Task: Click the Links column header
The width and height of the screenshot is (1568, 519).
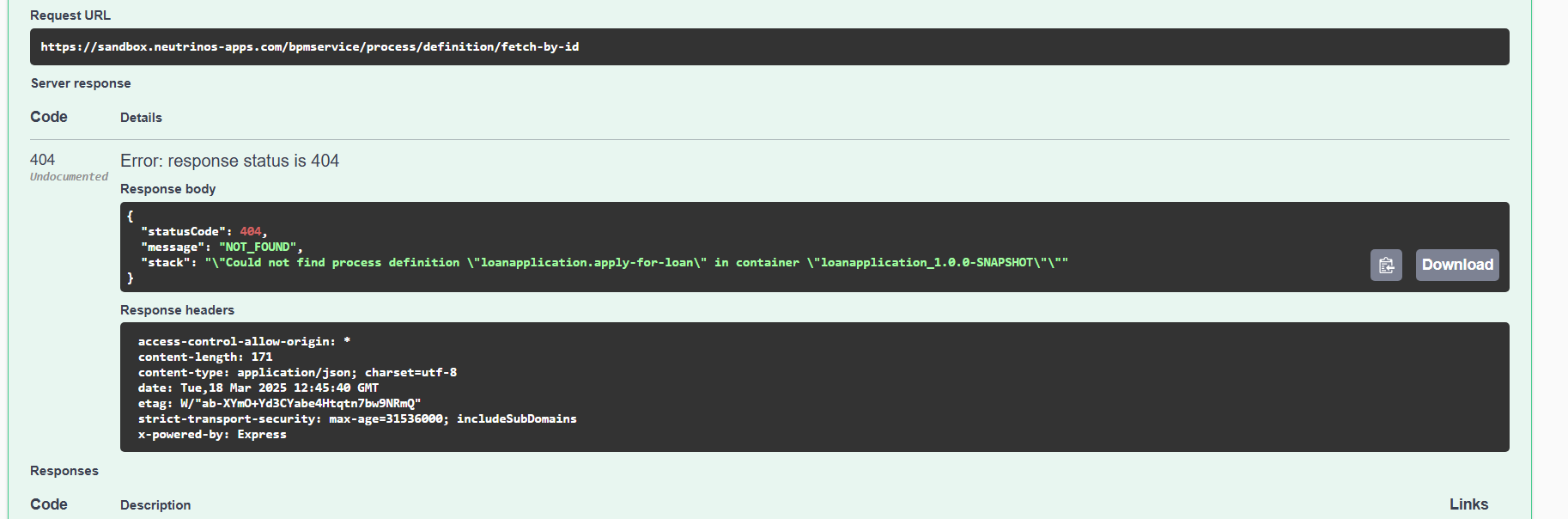Action: click(1468, 504)
